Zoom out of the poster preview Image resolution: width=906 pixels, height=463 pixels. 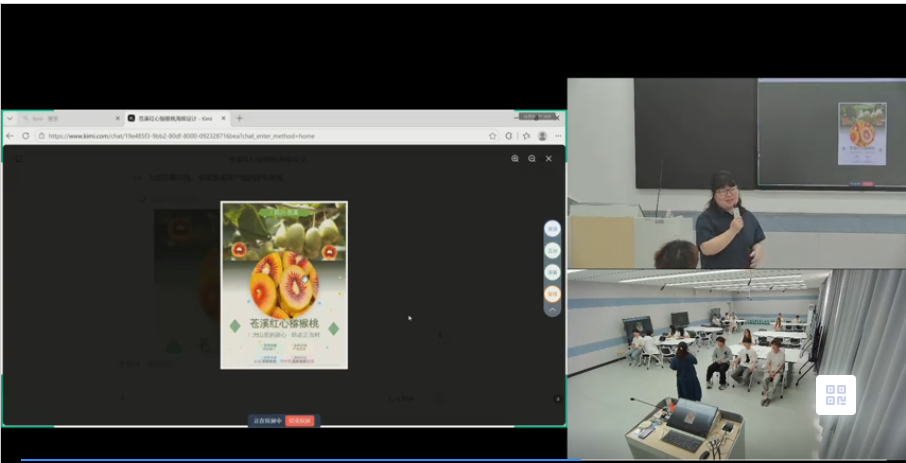(x=532, y=158)
